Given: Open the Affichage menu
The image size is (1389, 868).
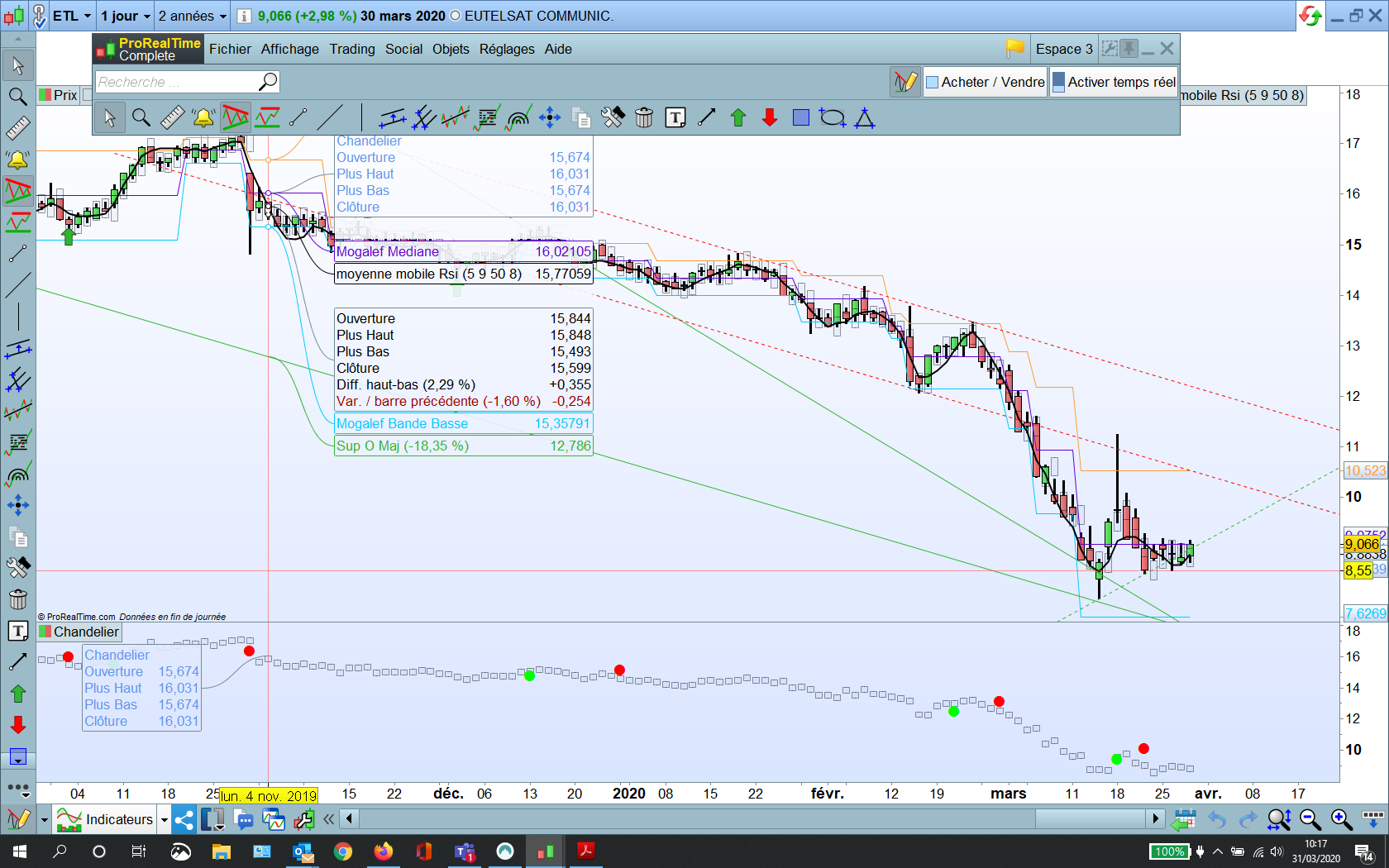Looking at the screenshot, I should (290, 49).
